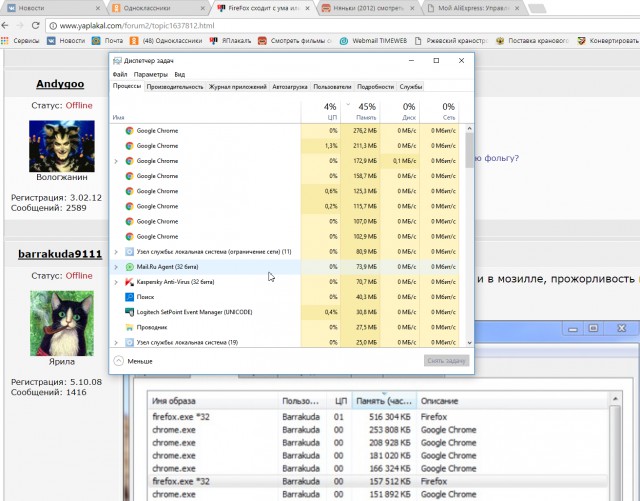640x501 pixels.
Task: Expand the Mail.Ru Agent process group
Action: (x=116, y=267)
